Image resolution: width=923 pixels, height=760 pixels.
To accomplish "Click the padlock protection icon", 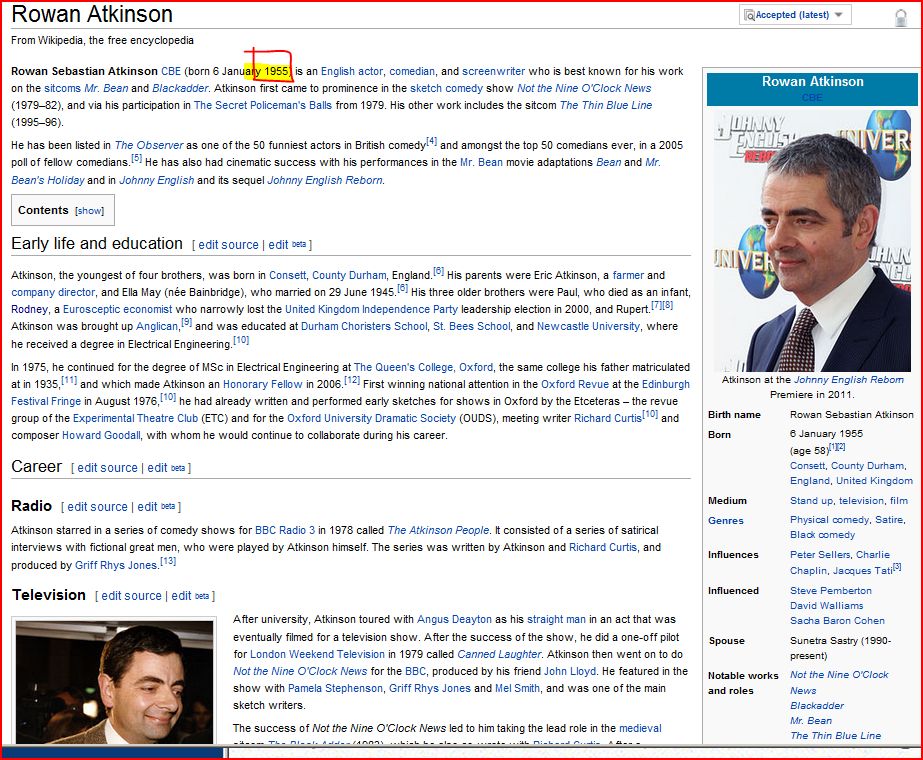I will [901, 17].
